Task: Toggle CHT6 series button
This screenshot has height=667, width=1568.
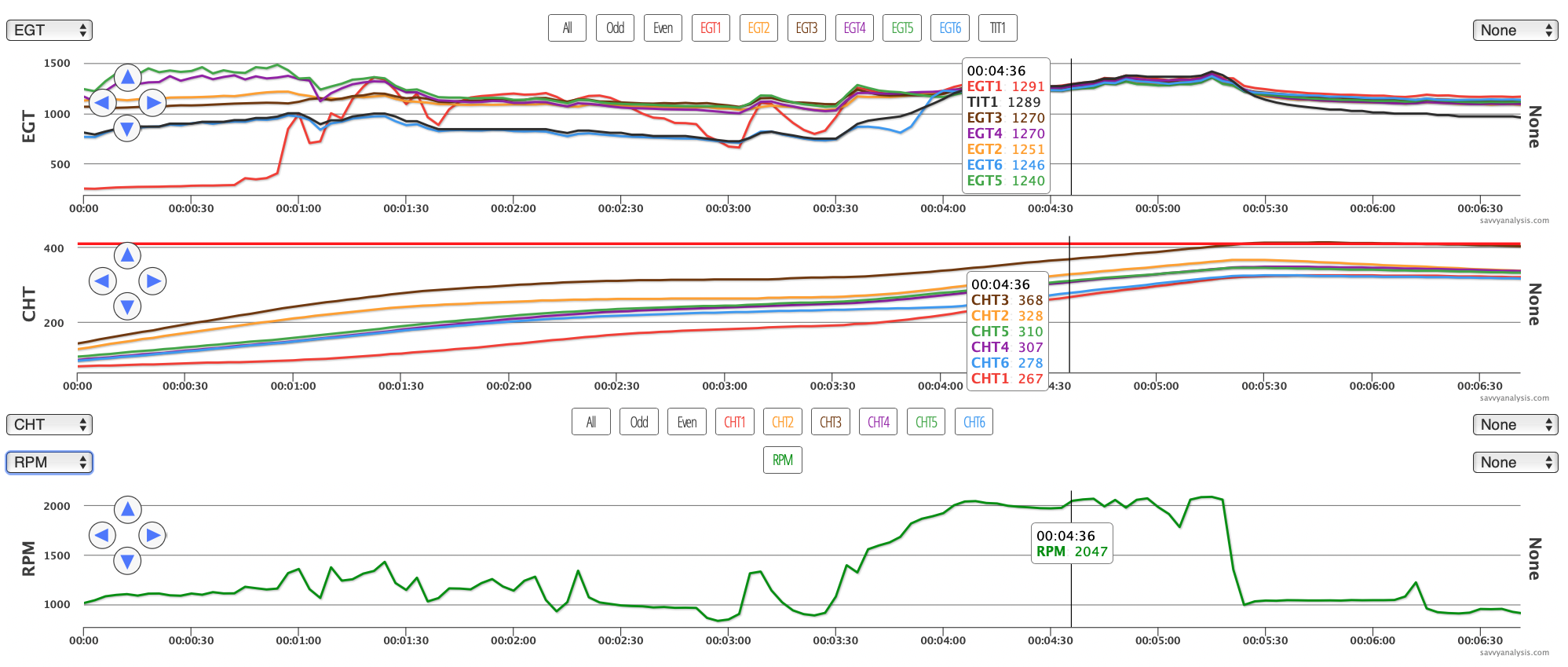Action: [974, 422]
